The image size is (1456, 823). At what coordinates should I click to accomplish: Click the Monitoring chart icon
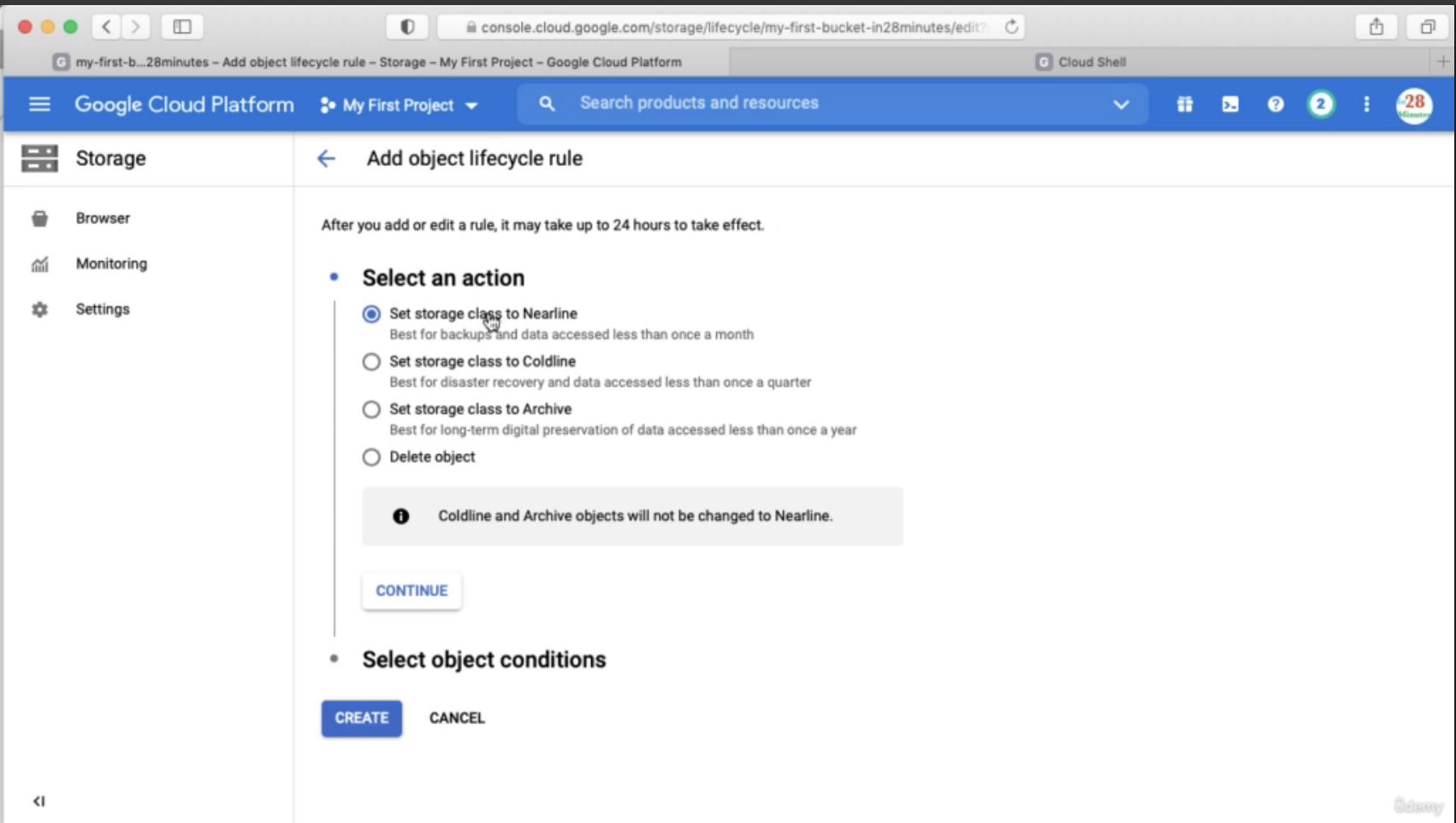pos(39,264)
